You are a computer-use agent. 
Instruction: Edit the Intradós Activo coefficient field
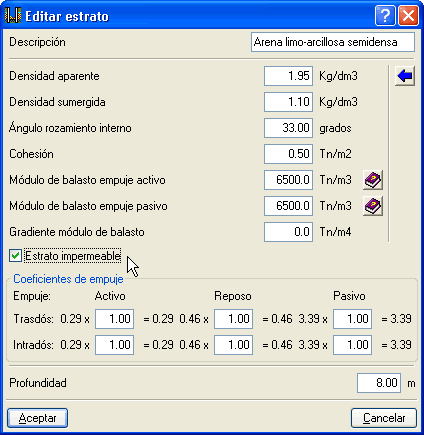[x=115, y=345]
